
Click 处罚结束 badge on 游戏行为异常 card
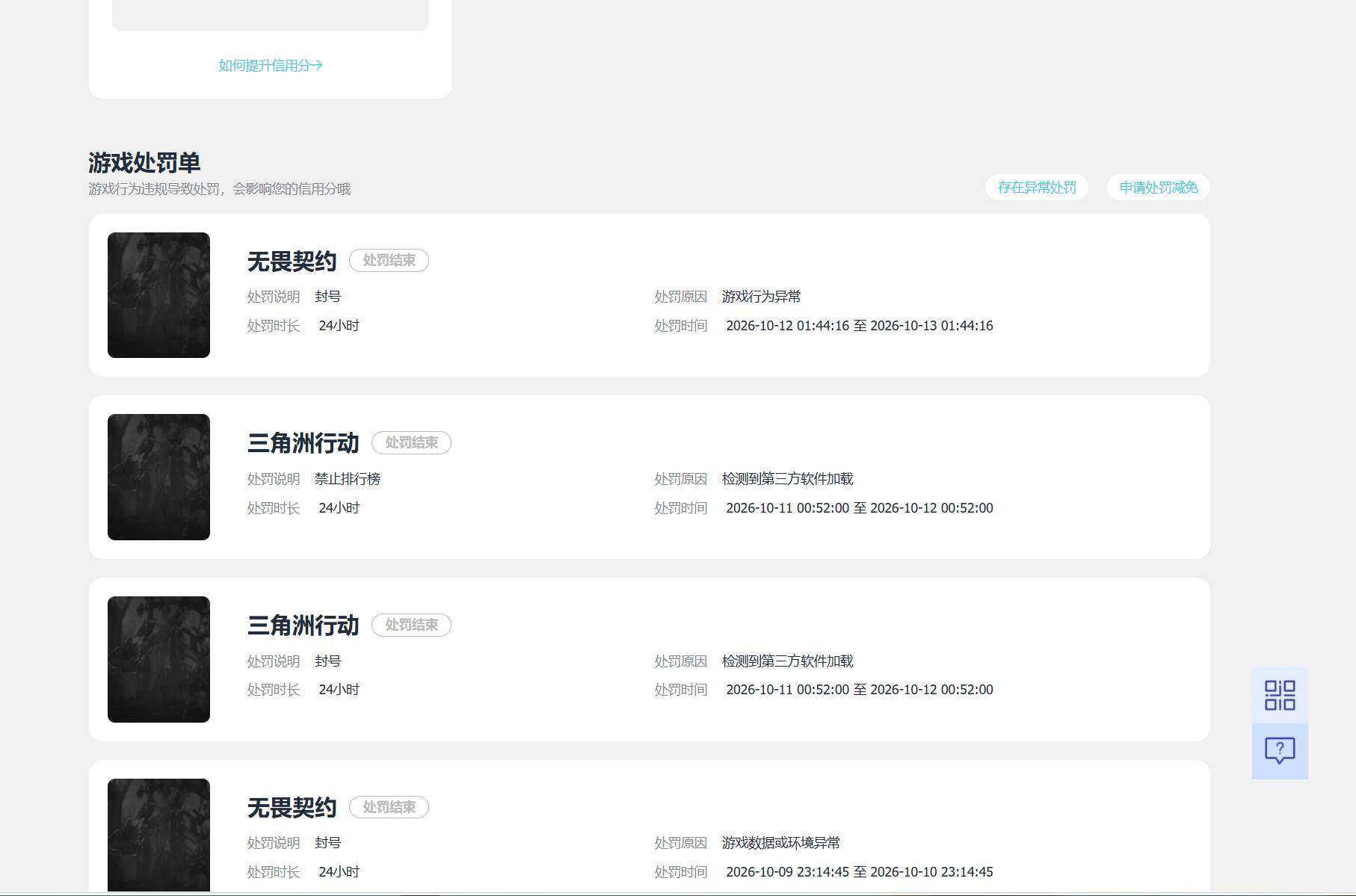[x=389, y=261]
